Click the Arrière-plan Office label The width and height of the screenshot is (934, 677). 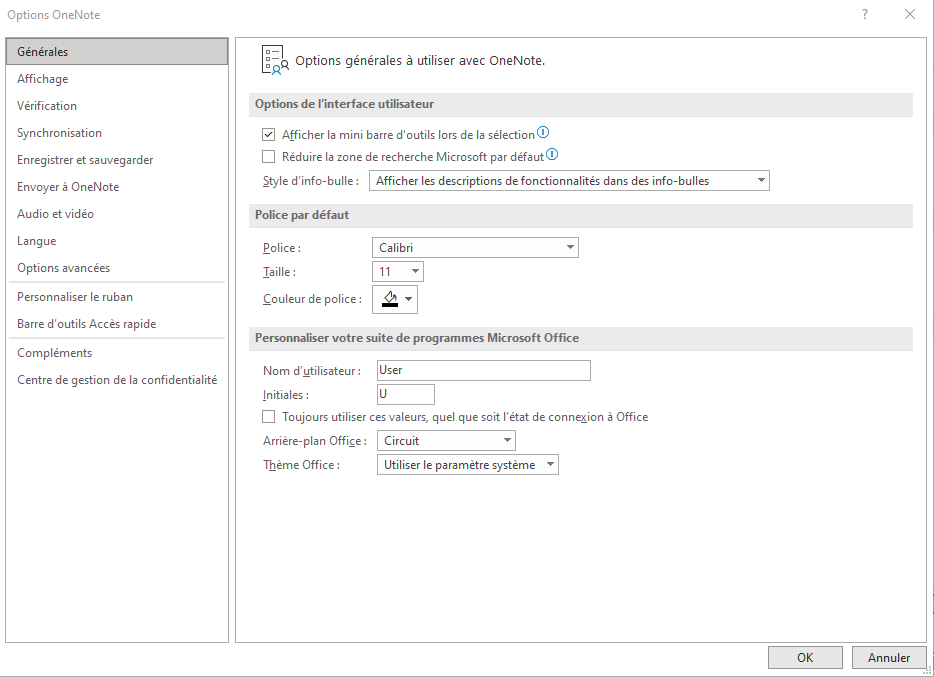(x=315, y=441)
